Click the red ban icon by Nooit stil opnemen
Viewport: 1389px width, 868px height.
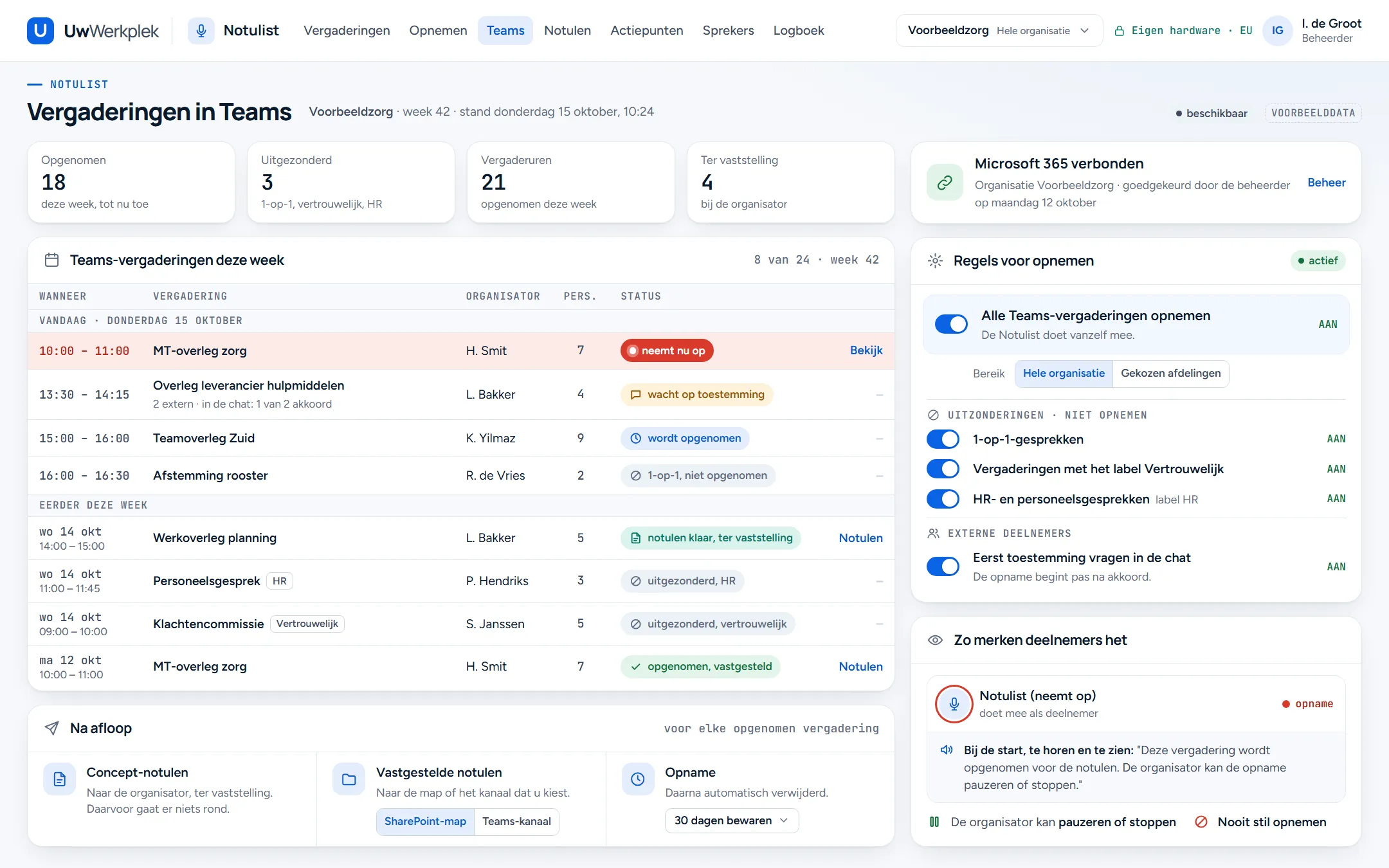click(1201, 822)
